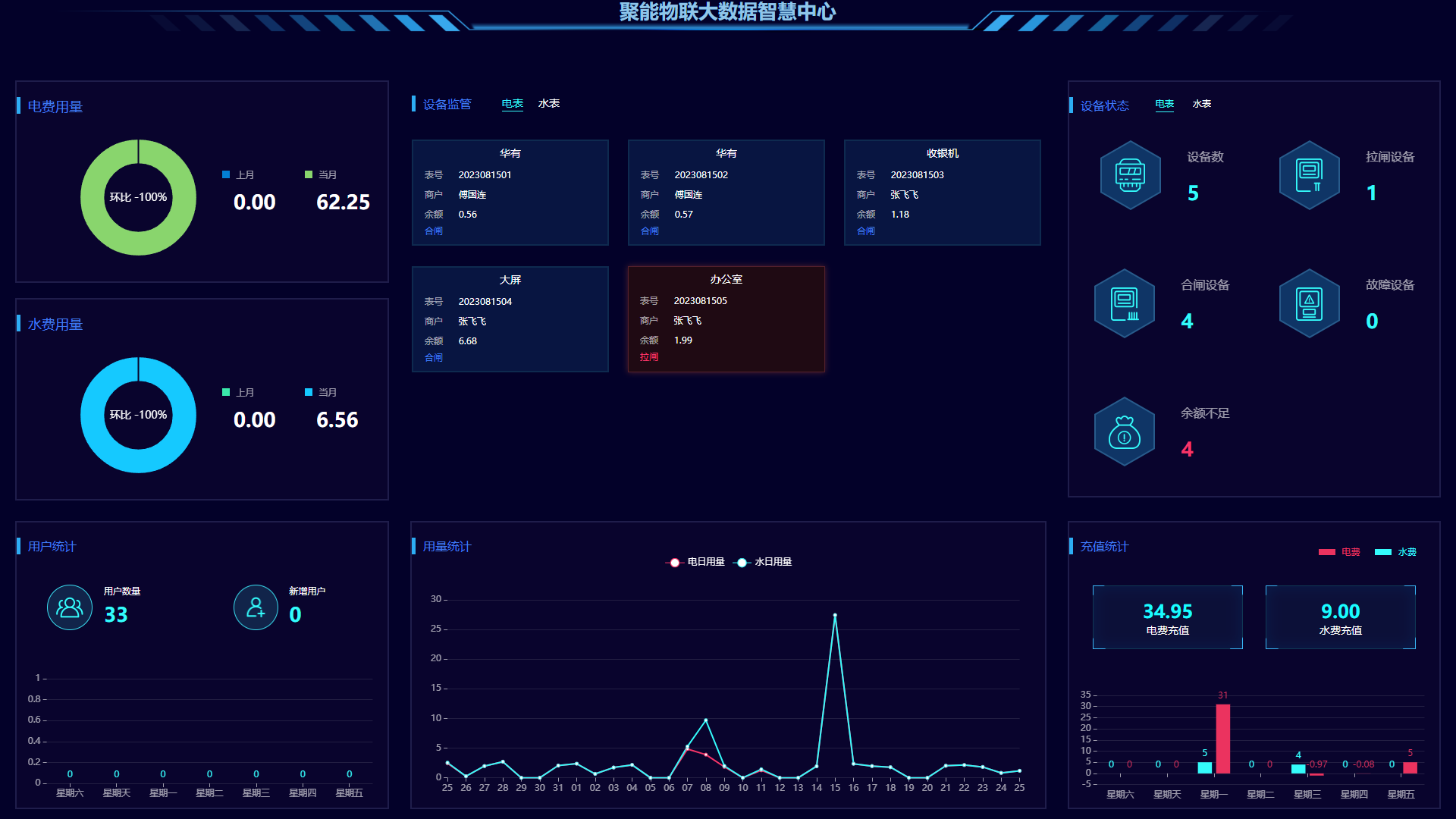Toggle 电日用量 series in chart legend
Screen dimensions: 1456x819
[x=695, y=562]
